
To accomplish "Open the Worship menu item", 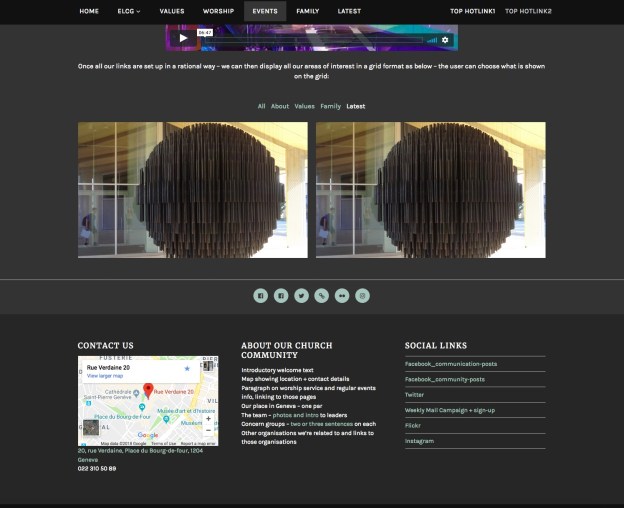I will (218, 11).
